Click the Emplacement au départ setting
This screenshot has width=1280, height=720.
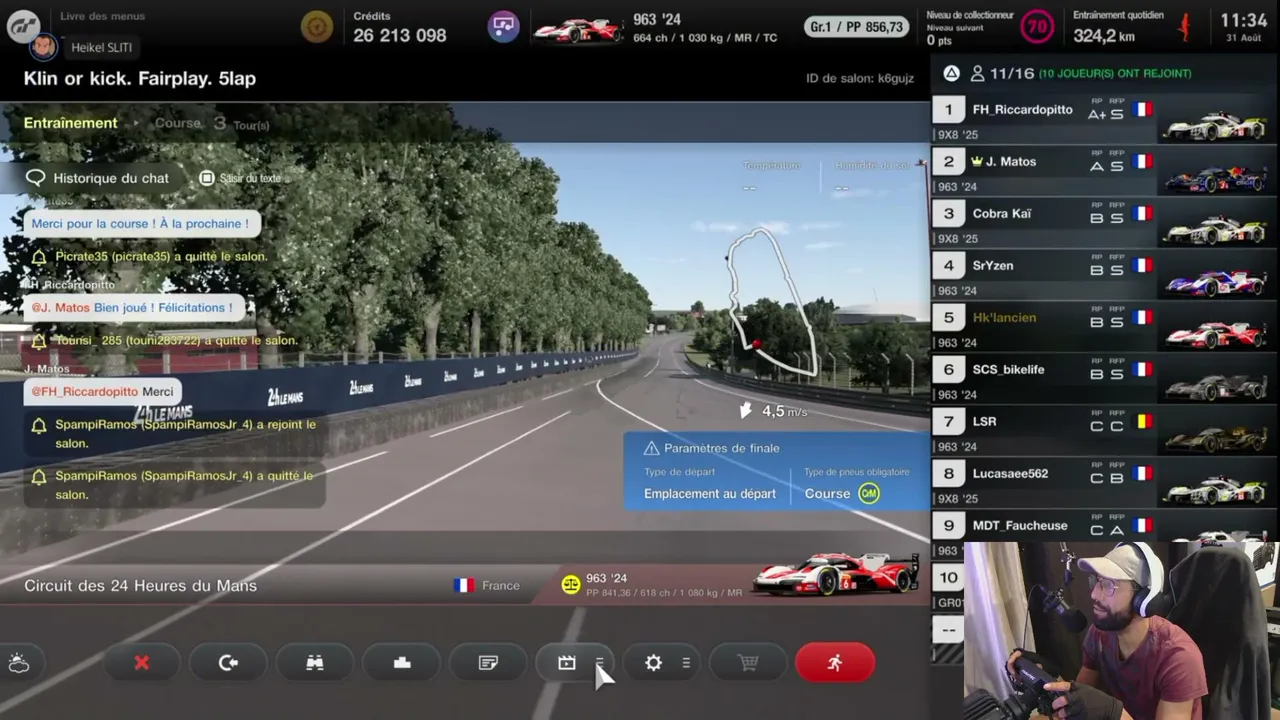(x=710, y=494)
